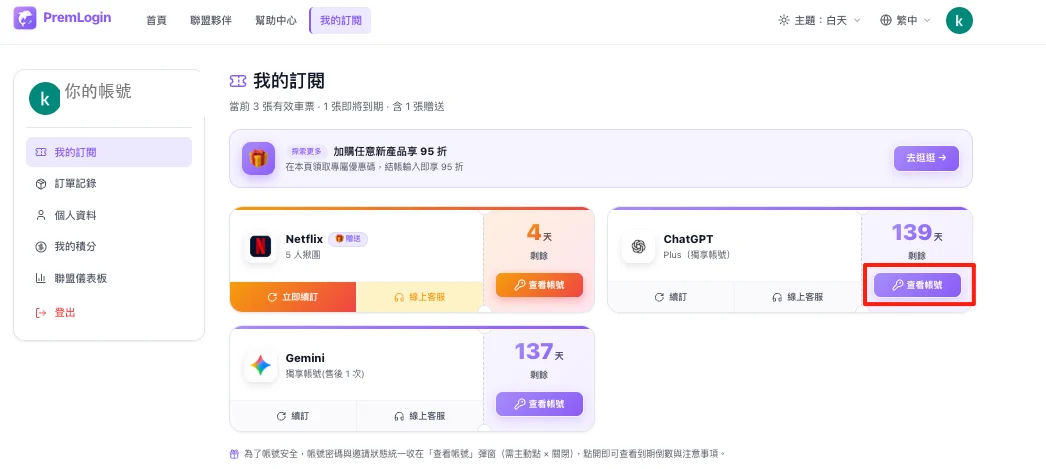Click the gift box promo icon
This screenshot has width=1046, height=469.
coord(258,158)
